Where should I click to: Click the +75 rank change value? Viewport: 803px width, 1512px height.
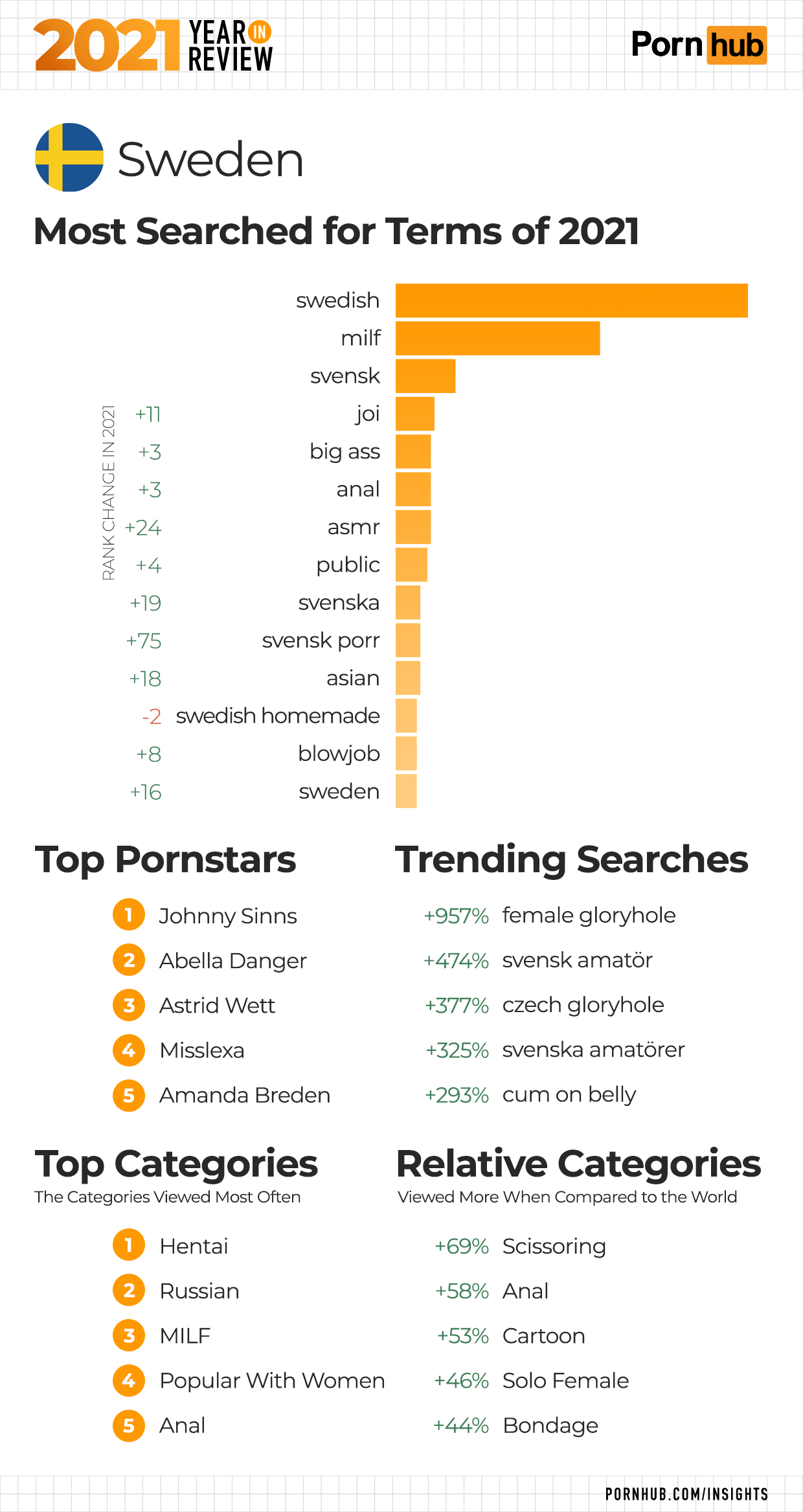pos(144,641)
